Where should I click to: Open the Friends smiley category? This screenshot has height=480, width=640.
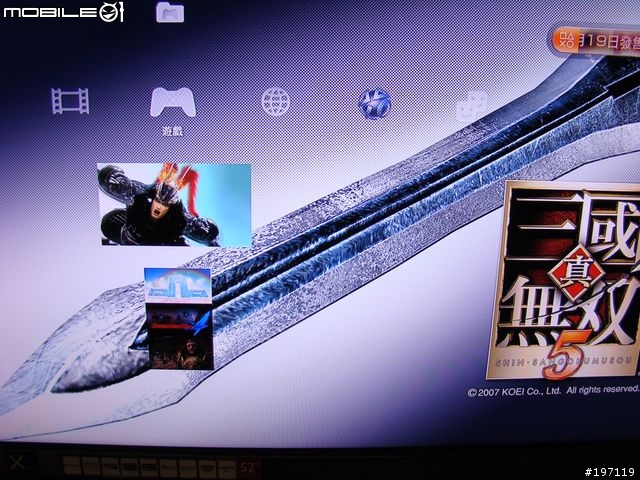coord(471,106)
